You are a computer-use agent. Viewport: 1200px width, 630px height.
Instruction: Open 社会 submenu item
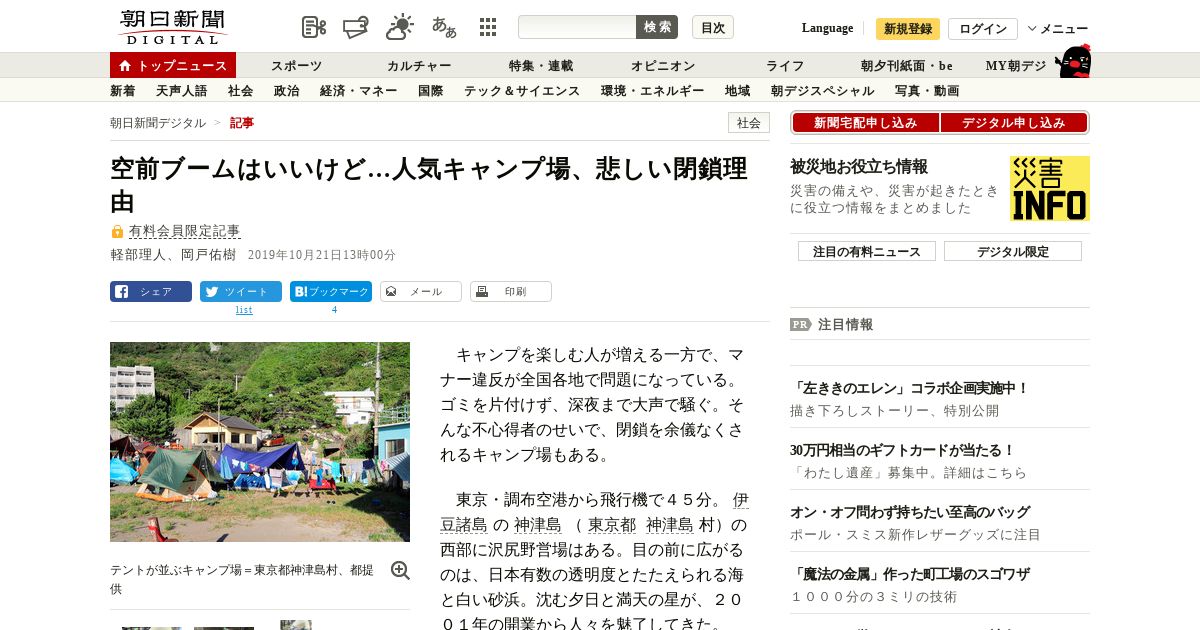(x=240, y=91)
